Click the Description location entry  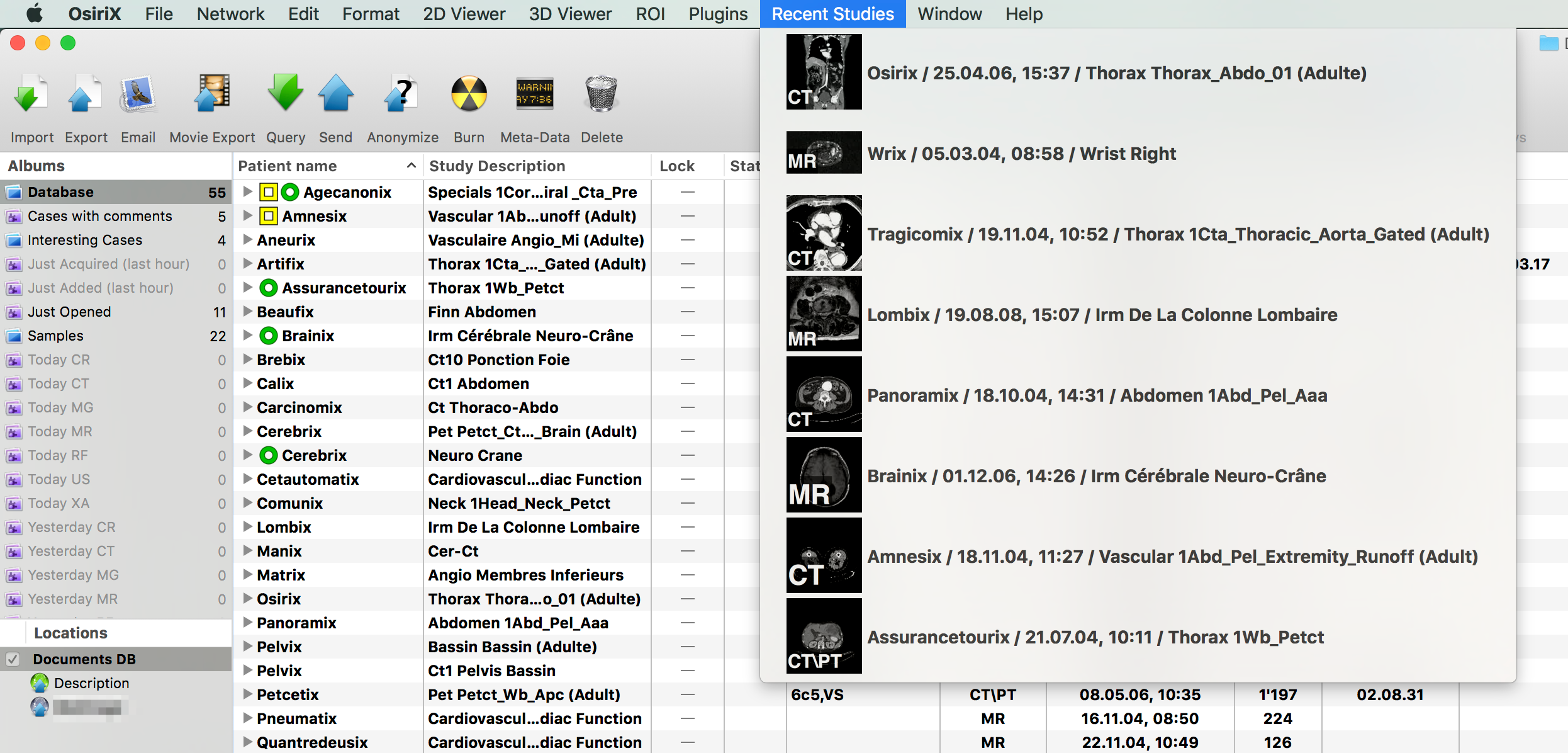(x=91, y=683)
